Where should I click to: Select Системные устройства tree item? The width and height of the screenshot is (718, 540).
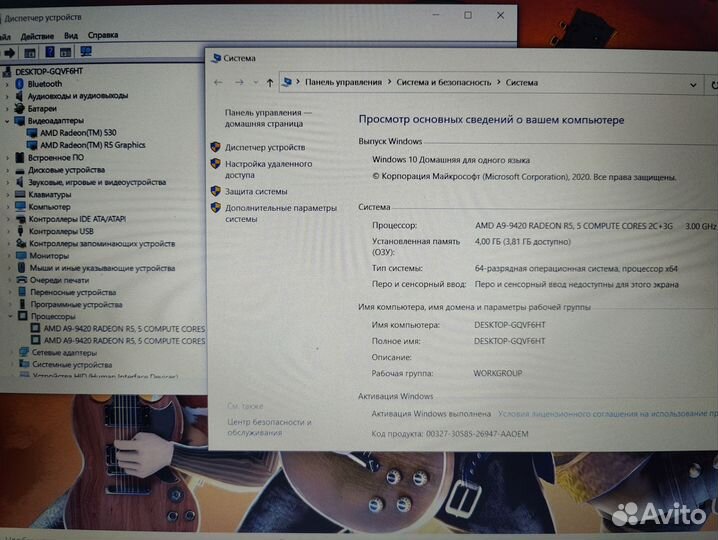[x=72, y=365]
